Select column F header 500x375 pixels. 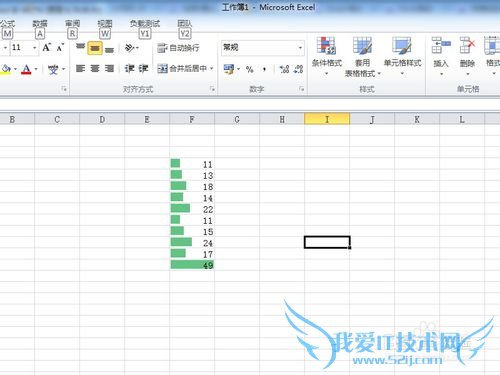192,119
